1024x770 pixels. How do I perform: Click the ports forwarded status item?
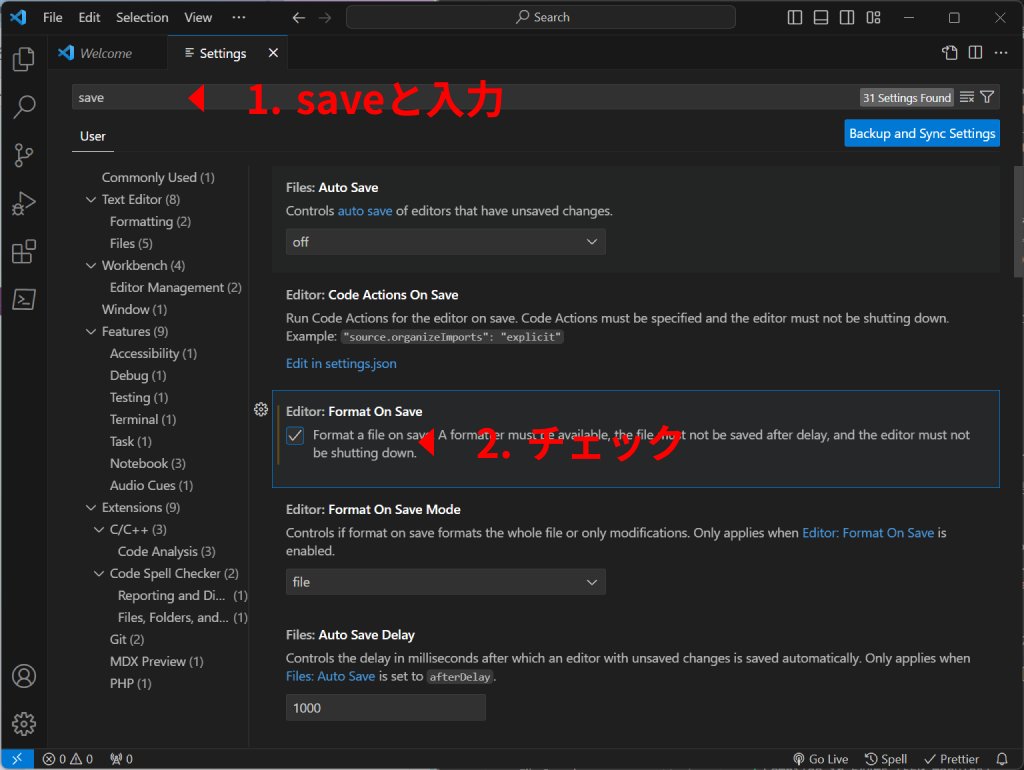point(121,758)
